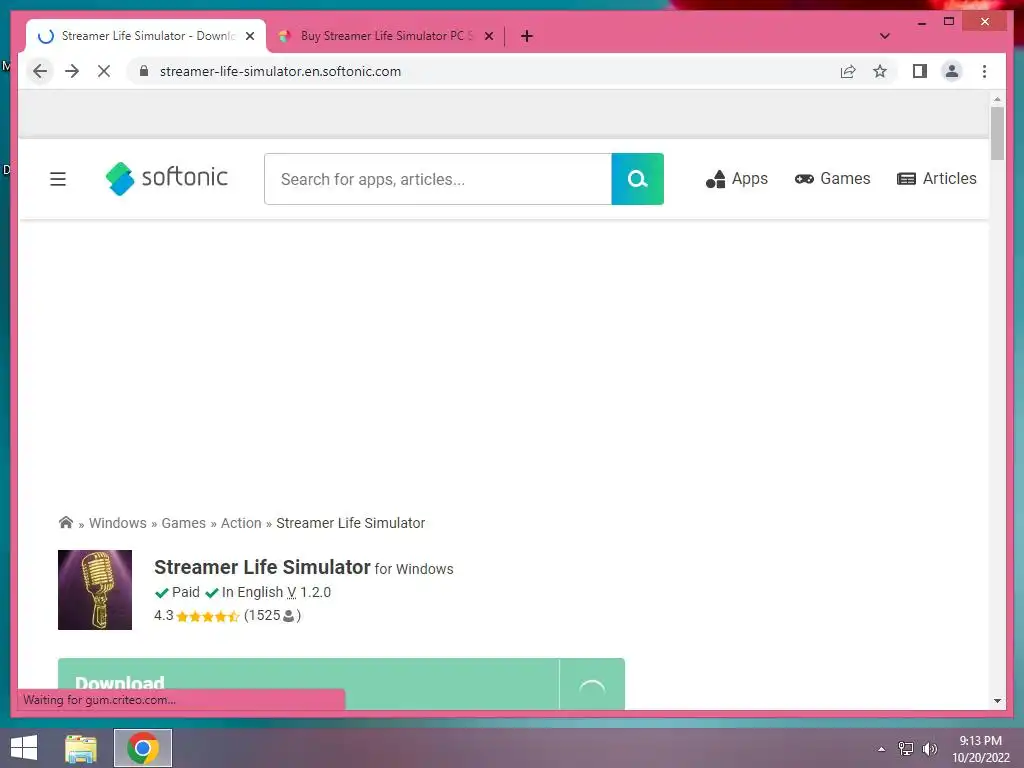Open File Explorer from taskbar

pyautogui.click(x=81, y=748)
